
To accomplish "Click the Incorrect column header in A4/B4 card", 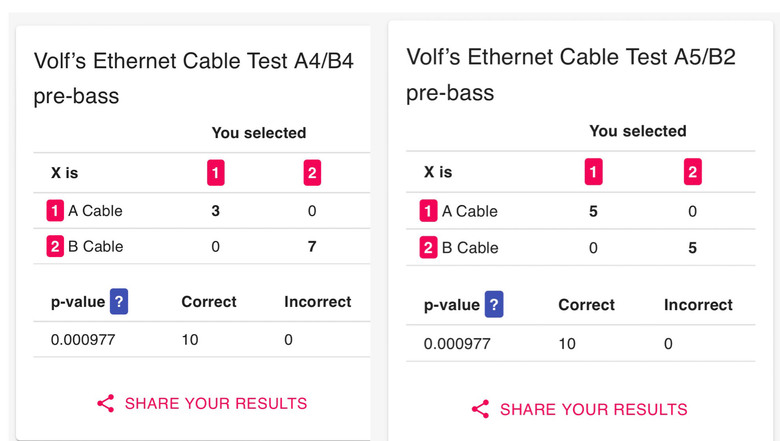I will tap(318, 302).
